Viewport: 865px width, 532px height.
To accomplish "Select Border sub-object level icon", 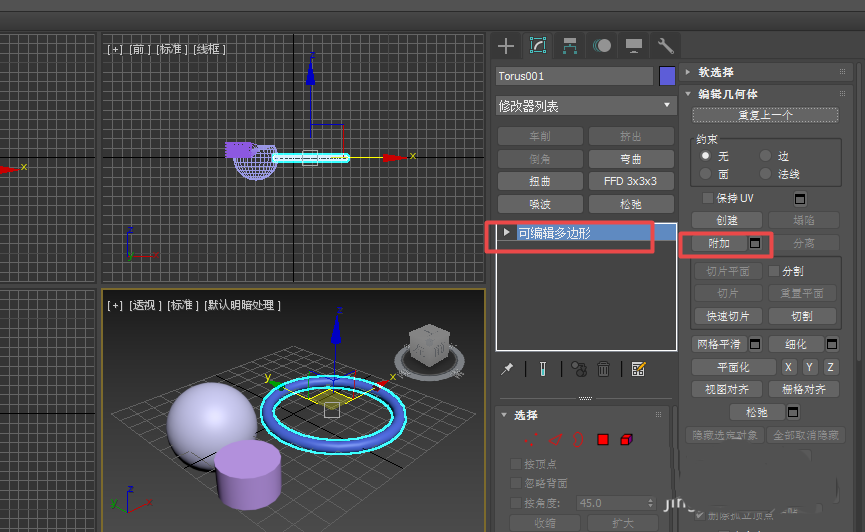I will tap(578, 440).
